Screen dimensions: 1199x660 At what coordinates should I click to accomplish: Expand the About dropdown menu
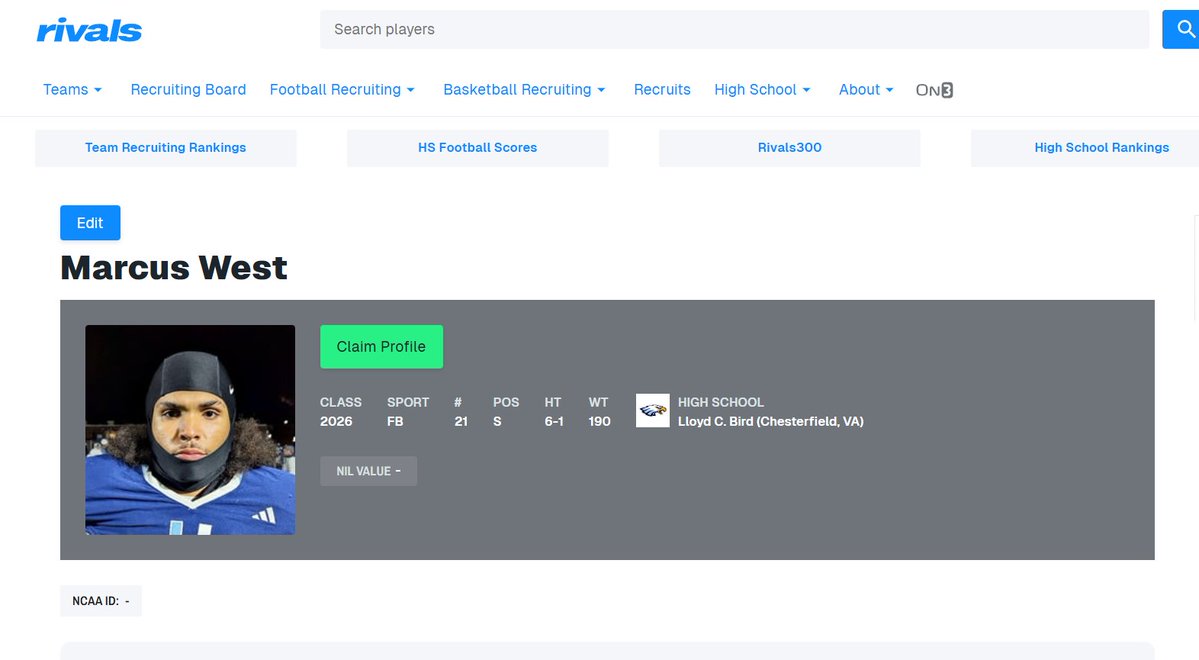tap(866, 89)
